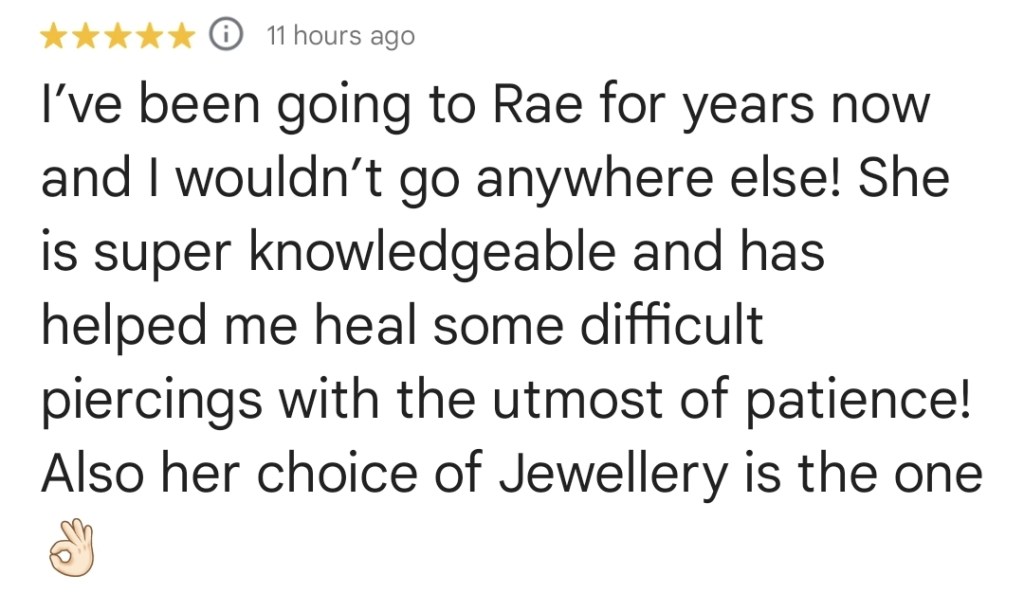Click the info icon beside the stars

click(x=227, y=36)
